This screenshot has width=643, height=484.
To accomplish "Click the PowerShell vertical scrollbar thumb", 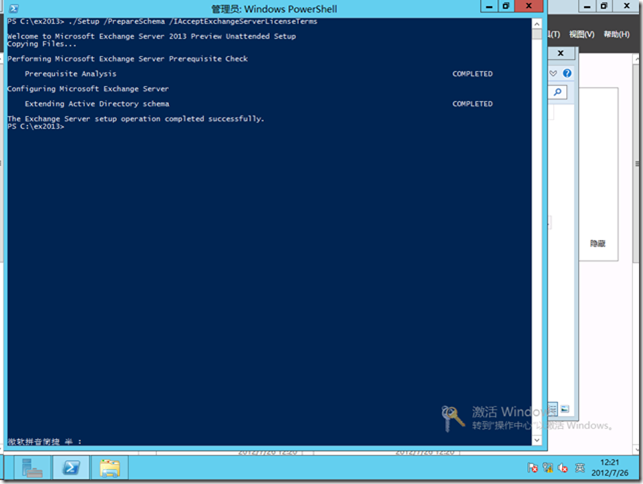I will point(537,34).
